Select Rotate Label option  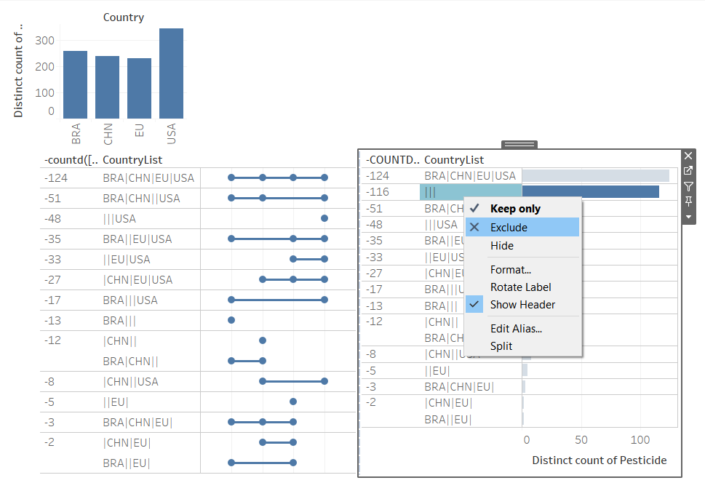(x=521, y=287)
